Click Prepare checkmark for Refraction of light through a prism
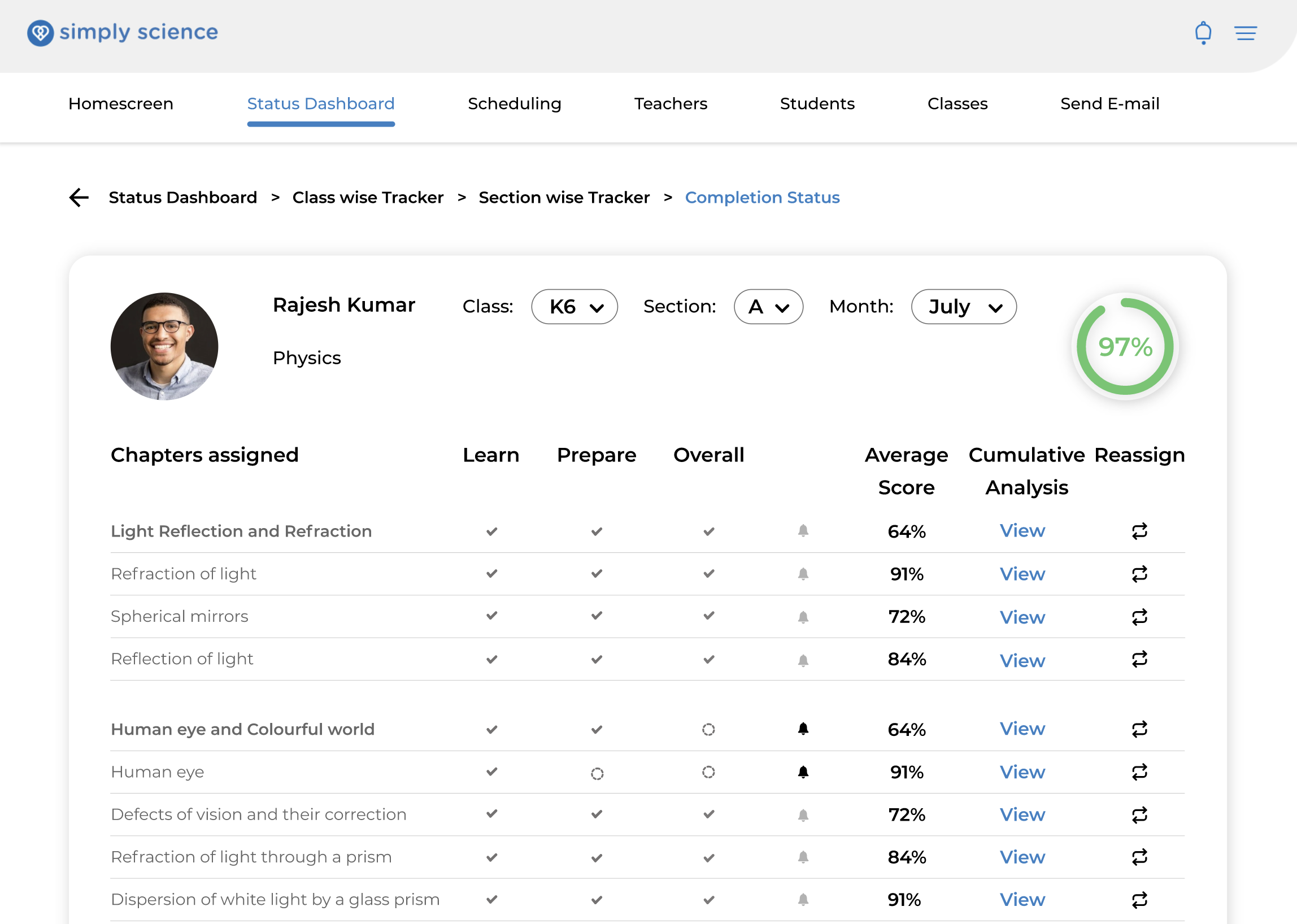Viewport: 1297px width, 924px height. click(597, 857)
